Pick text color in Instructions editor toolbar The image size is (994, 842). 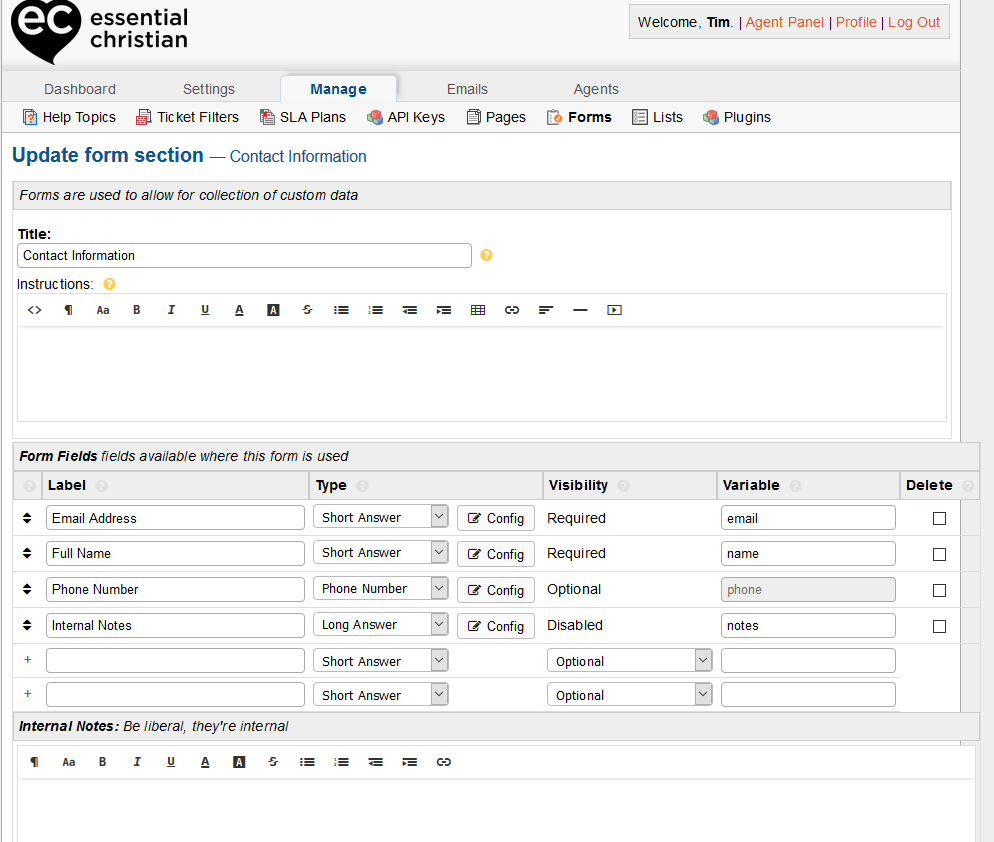click(239, 310)
